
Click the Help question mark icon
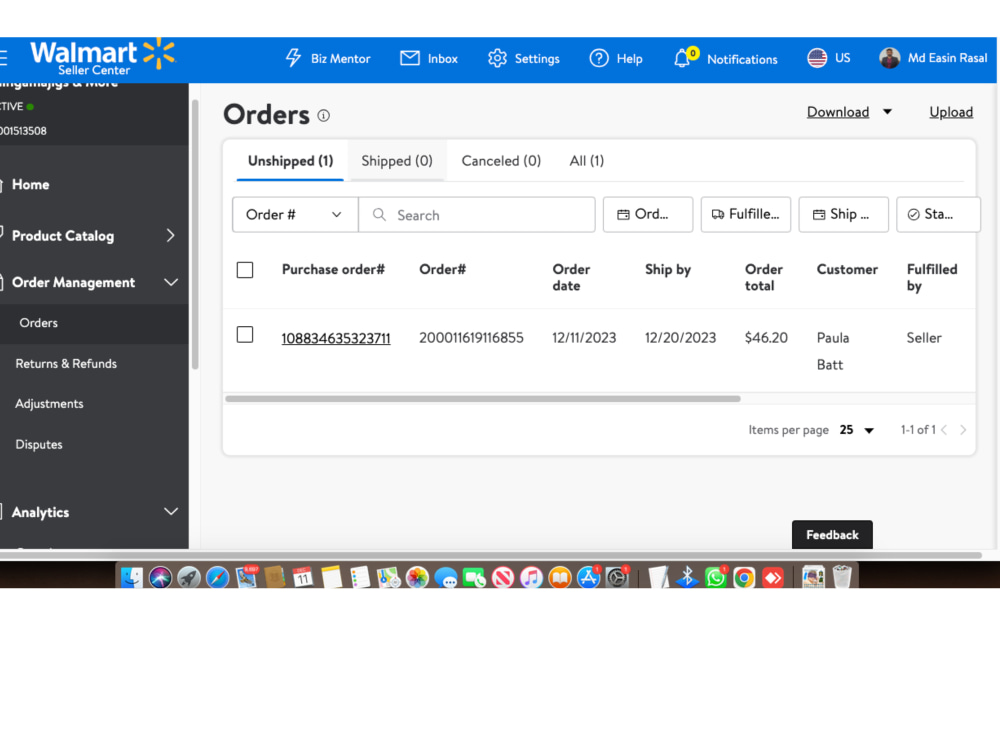click(x=598, y=58)
